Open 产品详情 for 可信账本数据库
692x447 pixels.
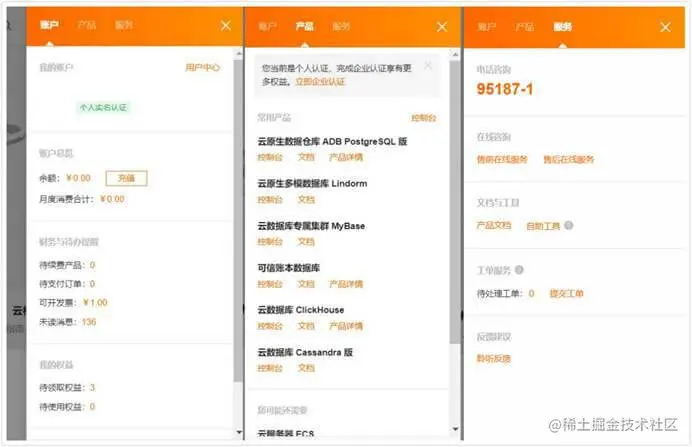click(x=346, y=284)
